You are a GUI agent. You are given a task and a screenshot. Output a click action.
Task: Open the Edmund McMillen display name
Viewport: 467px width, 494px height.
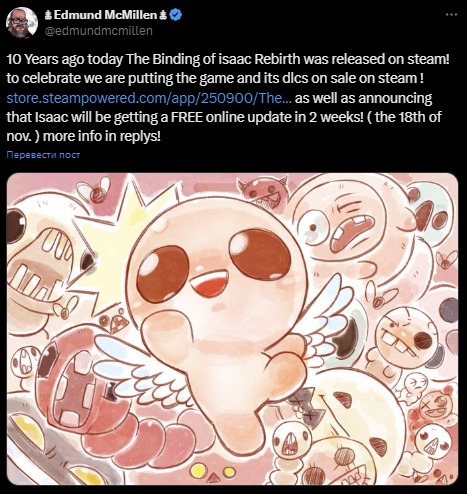(105, 15)
